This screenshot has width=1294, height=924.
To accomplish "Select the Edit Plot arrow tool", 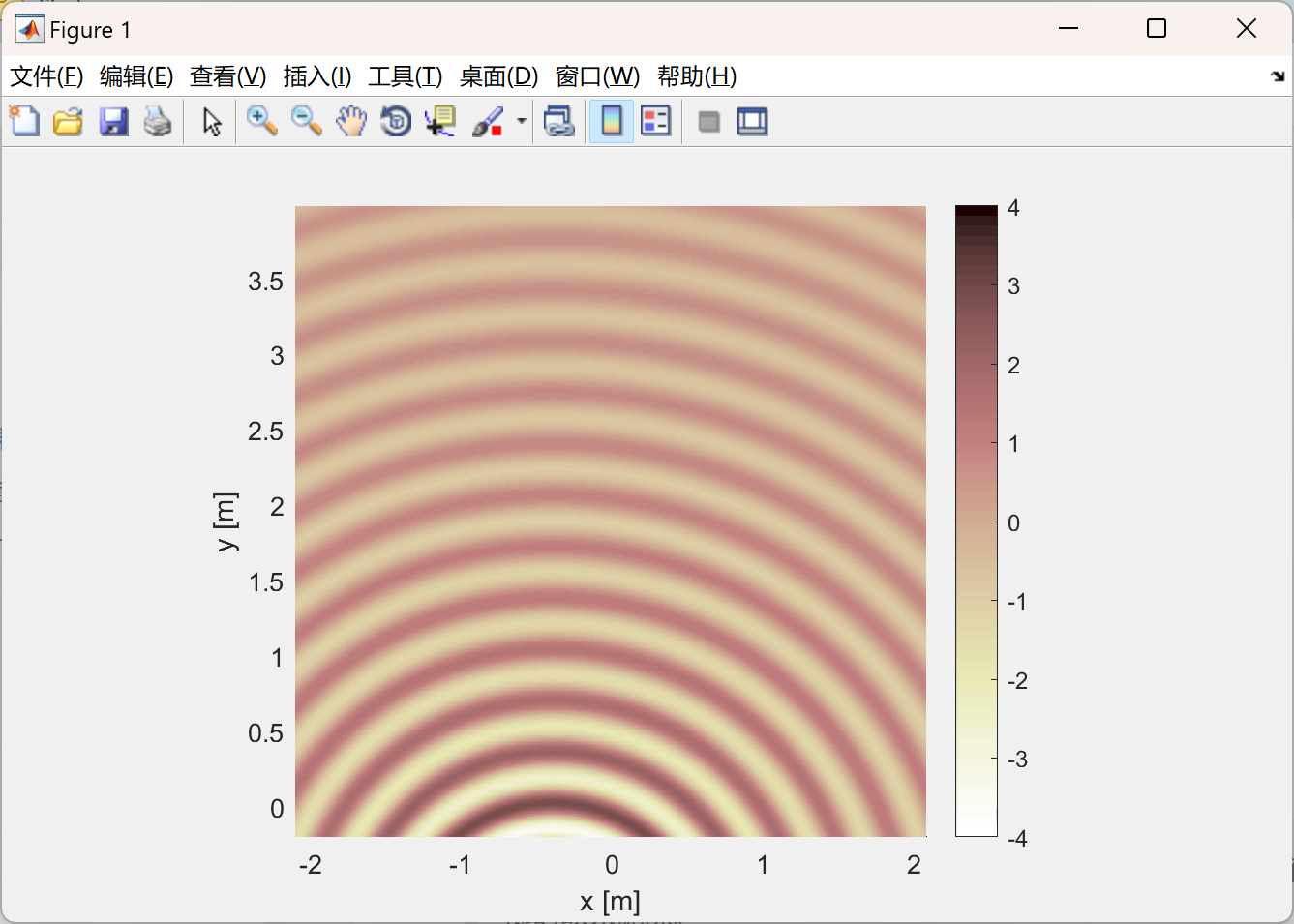I will pos(212,122).
